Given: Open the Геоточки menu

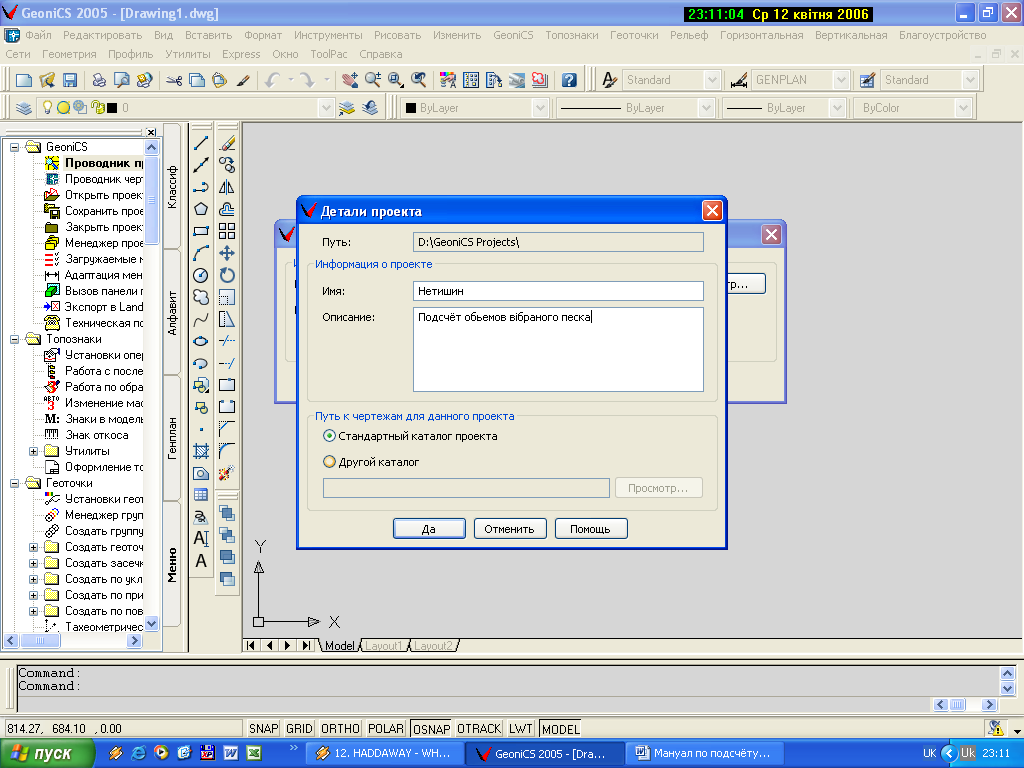Looking at the screenshot, I should [634, 35].
